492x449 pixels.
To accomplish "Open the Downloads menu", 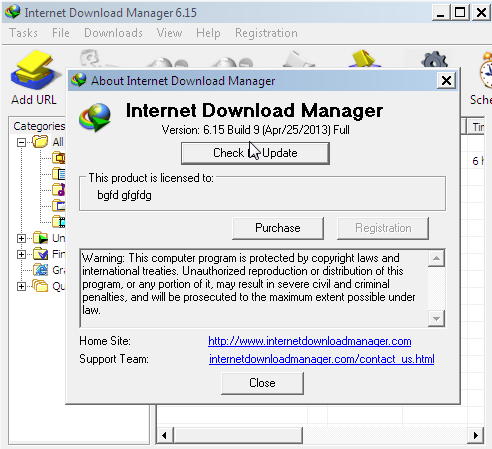I will pyautogui.click(x=113, y=33).
